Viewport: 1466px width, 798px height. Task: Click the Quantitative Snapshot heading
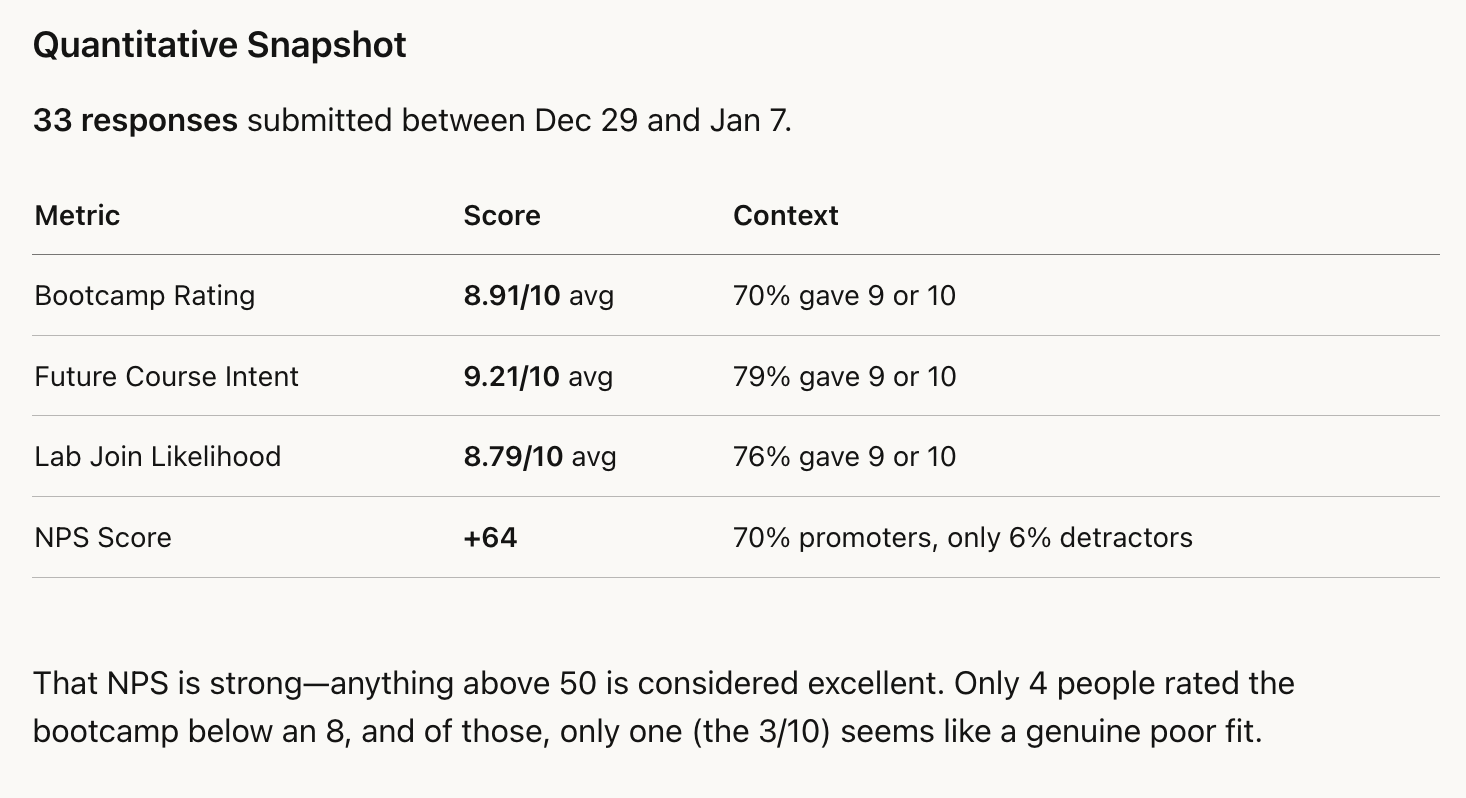pyautogui.click(x=220, y=46)
